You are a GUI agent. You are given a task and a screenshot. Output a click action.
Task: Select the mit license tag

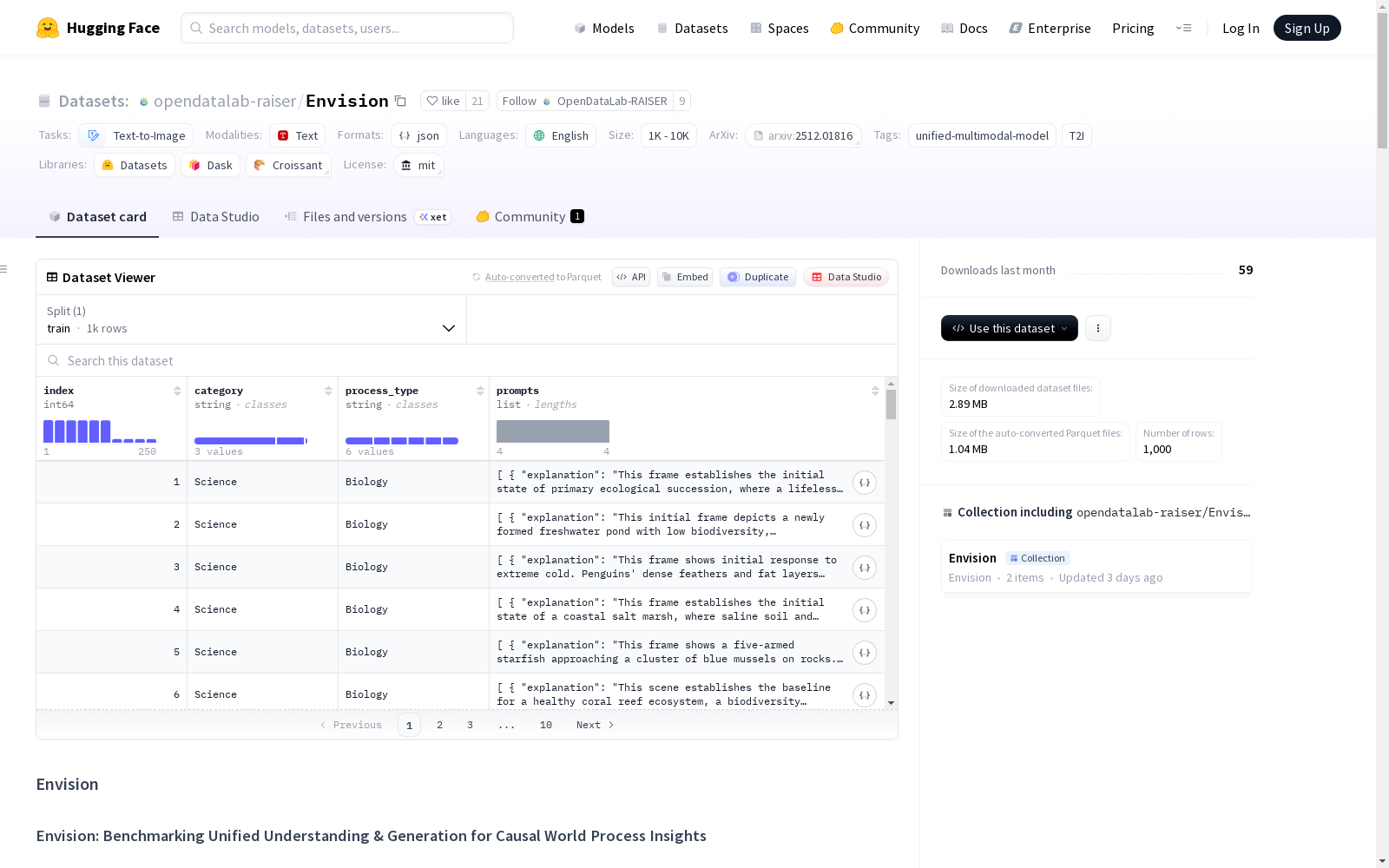tap(418, 165)
